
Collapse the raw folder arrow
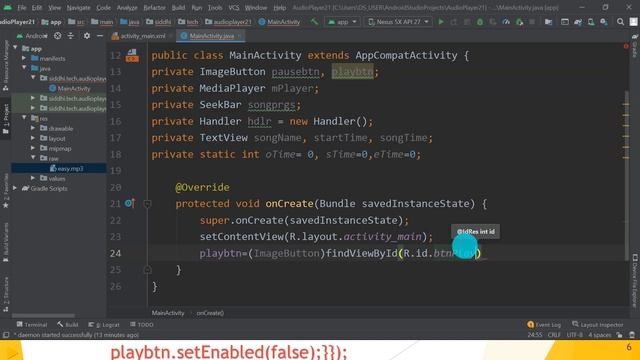33,158
